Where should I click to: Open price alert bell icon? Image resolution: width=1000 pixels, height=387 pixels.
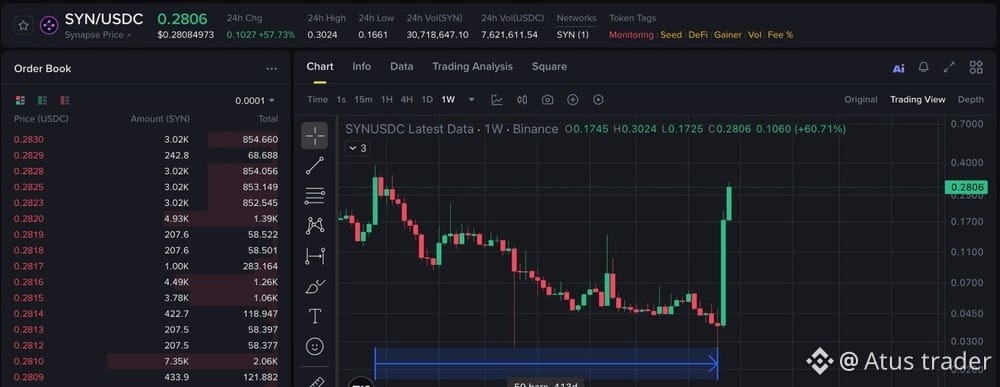pos(923,67)
